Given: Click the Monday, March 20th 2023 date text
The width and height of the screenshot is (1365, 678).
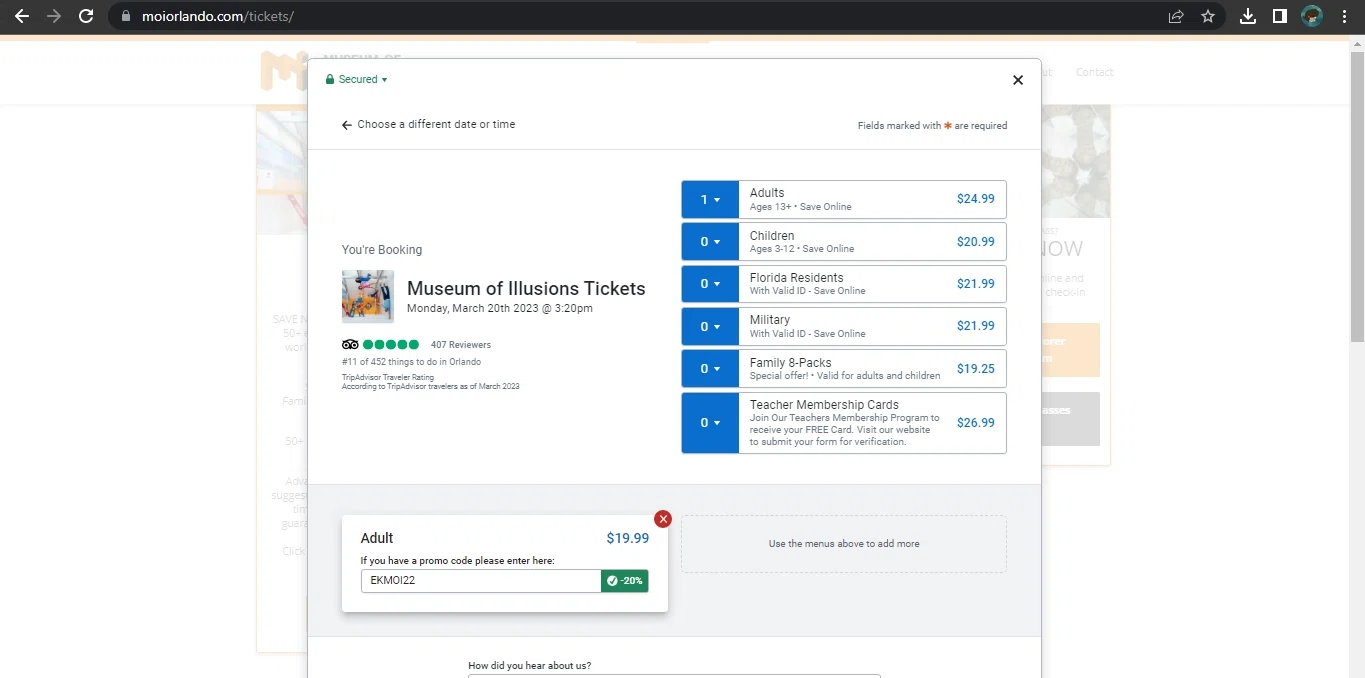Looking at the screenshot, I should pyautogui.click(x=500, y=308).
